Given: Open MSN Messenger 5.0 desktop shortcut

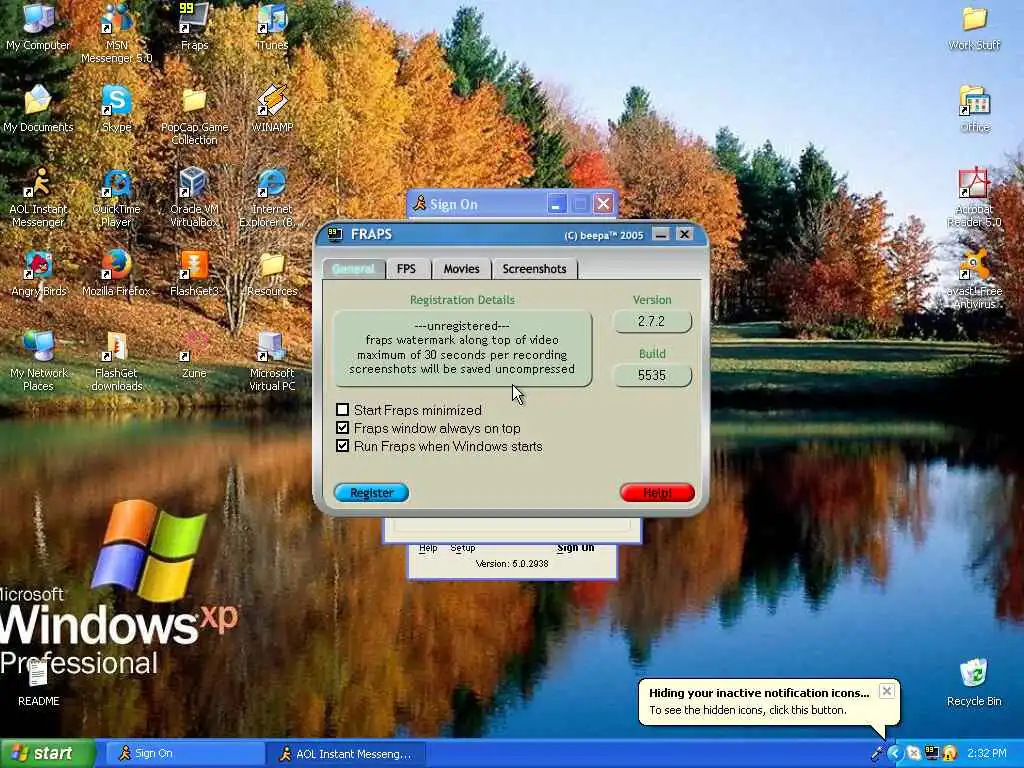Looking at the screenshot, I should click(116, 33).
